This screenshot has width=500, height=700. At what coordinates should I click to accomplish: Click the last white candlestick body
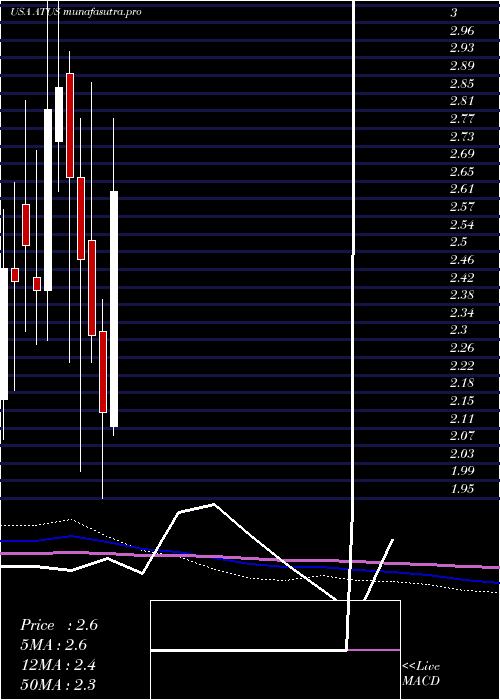114,309
